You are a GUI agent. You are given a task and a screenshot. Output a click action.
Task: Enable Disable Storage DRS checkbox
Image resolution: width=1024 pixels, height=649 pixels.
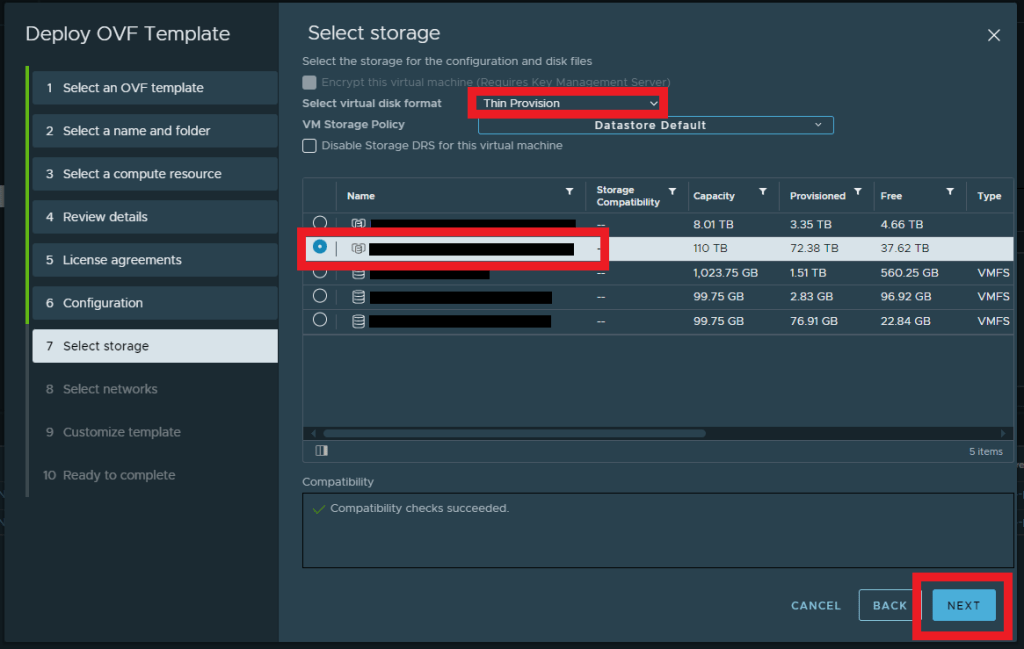tap(310, 146)
